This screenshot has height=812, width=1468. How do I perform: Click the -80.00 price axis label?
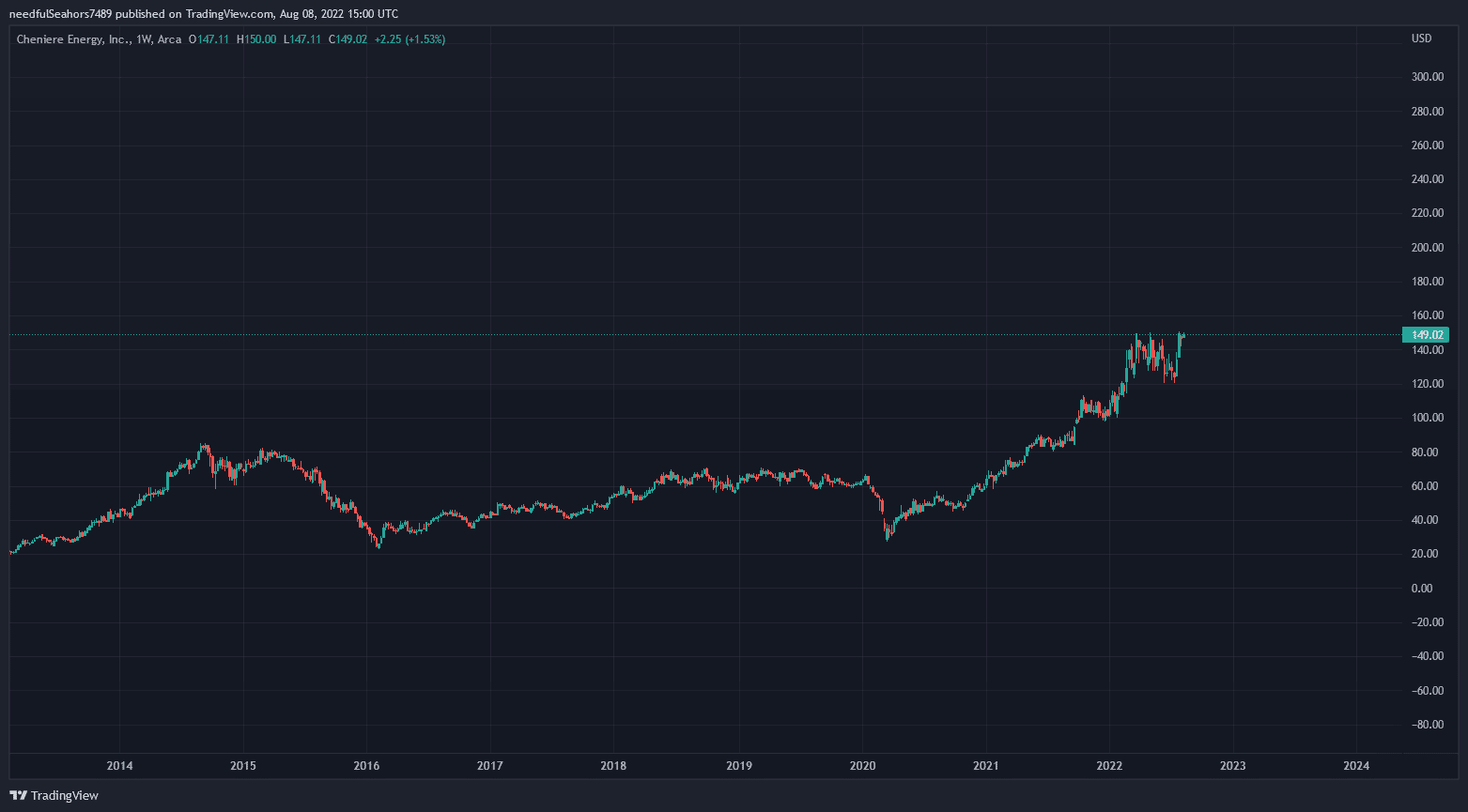point(1425,725)
